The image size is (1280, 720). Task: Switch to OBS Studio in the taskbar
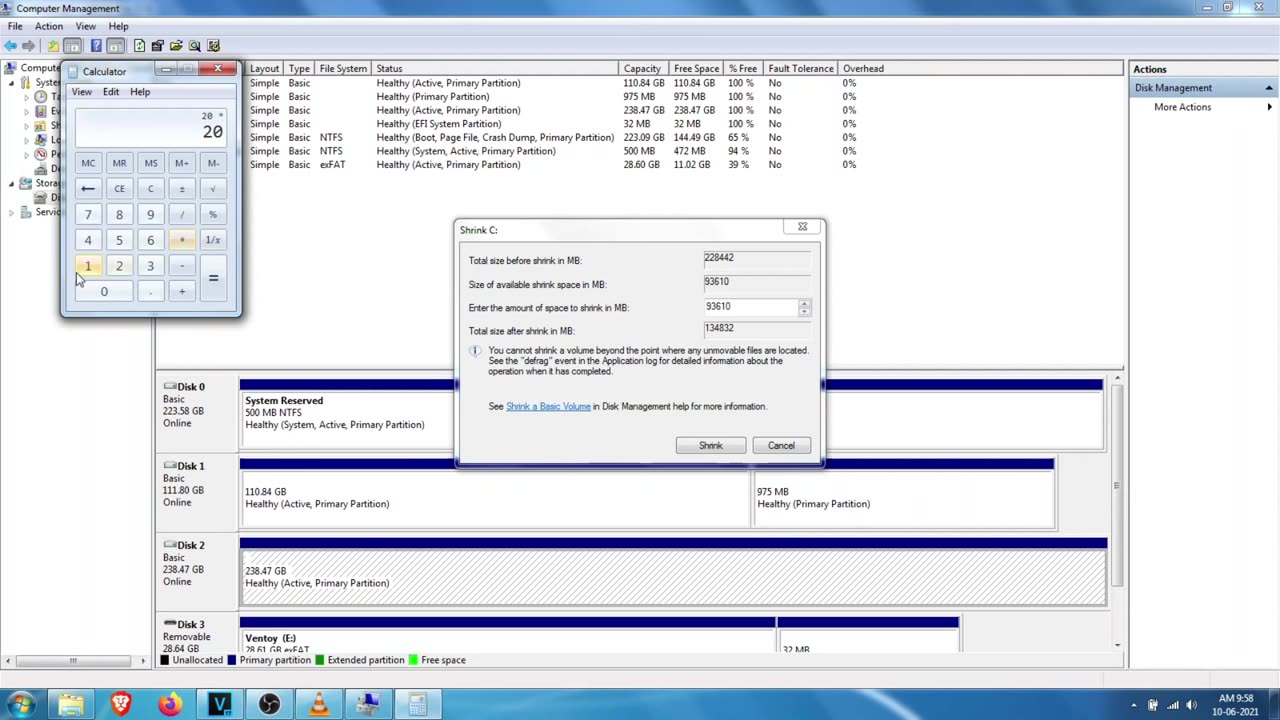coord(269,704)
